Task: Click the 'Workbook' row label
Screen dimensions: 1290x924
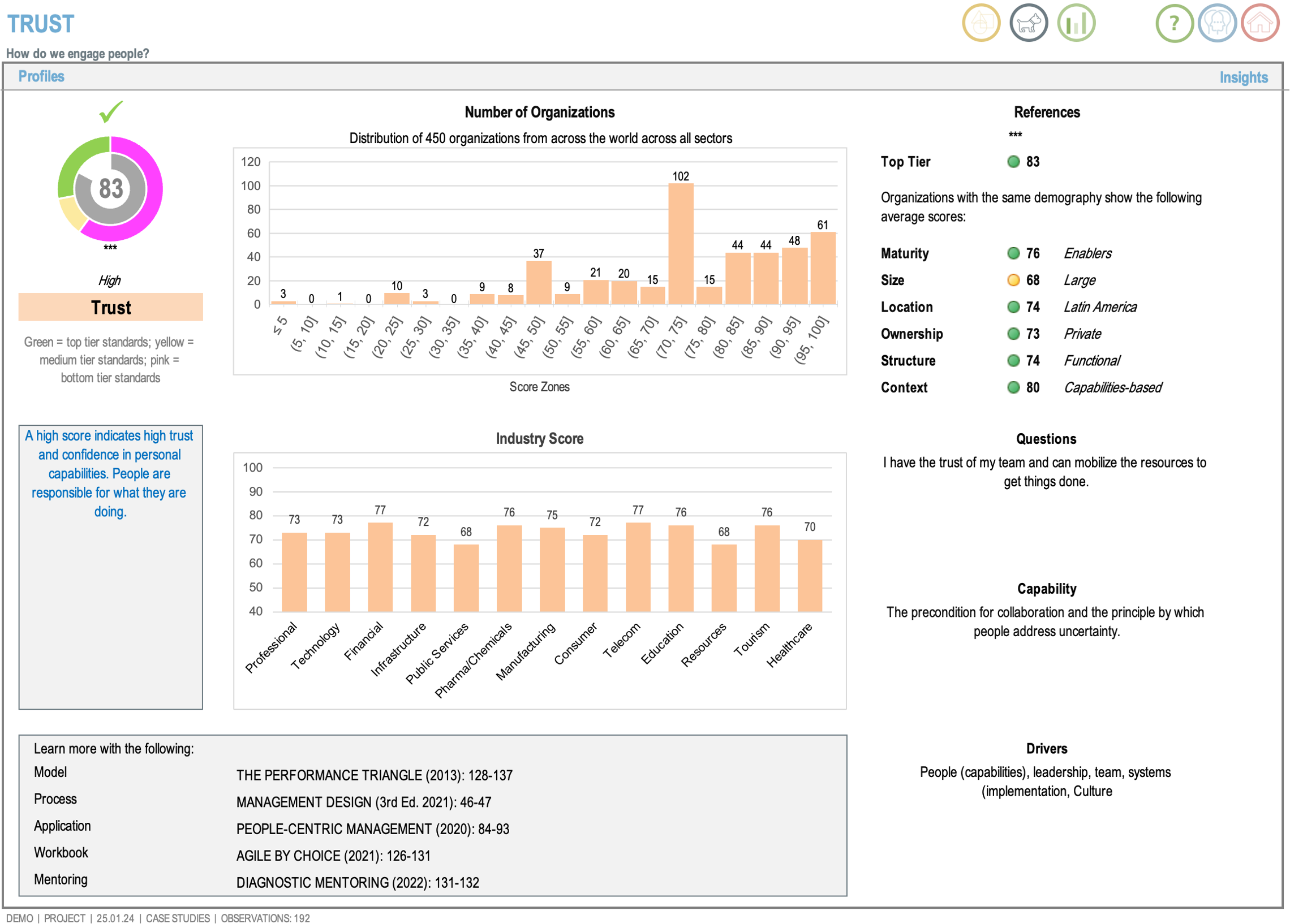Action: 61,852
